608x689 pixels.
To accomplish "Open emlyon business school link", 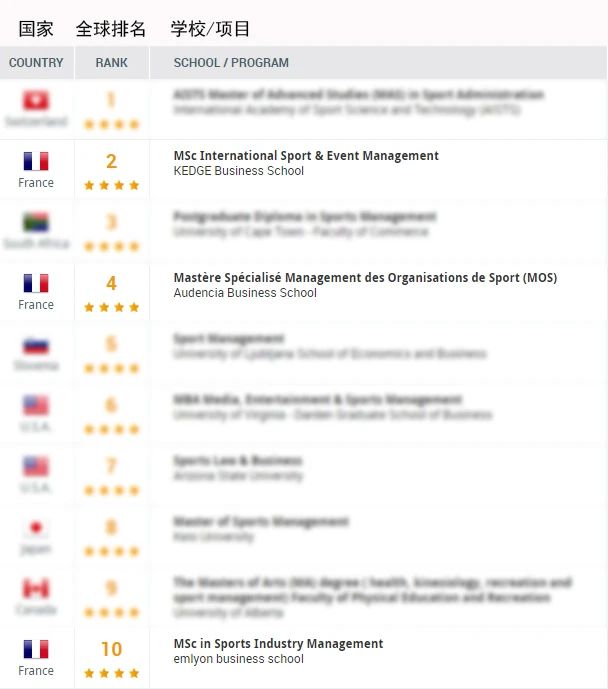I will pyautogui.click(x=239, y=659).
